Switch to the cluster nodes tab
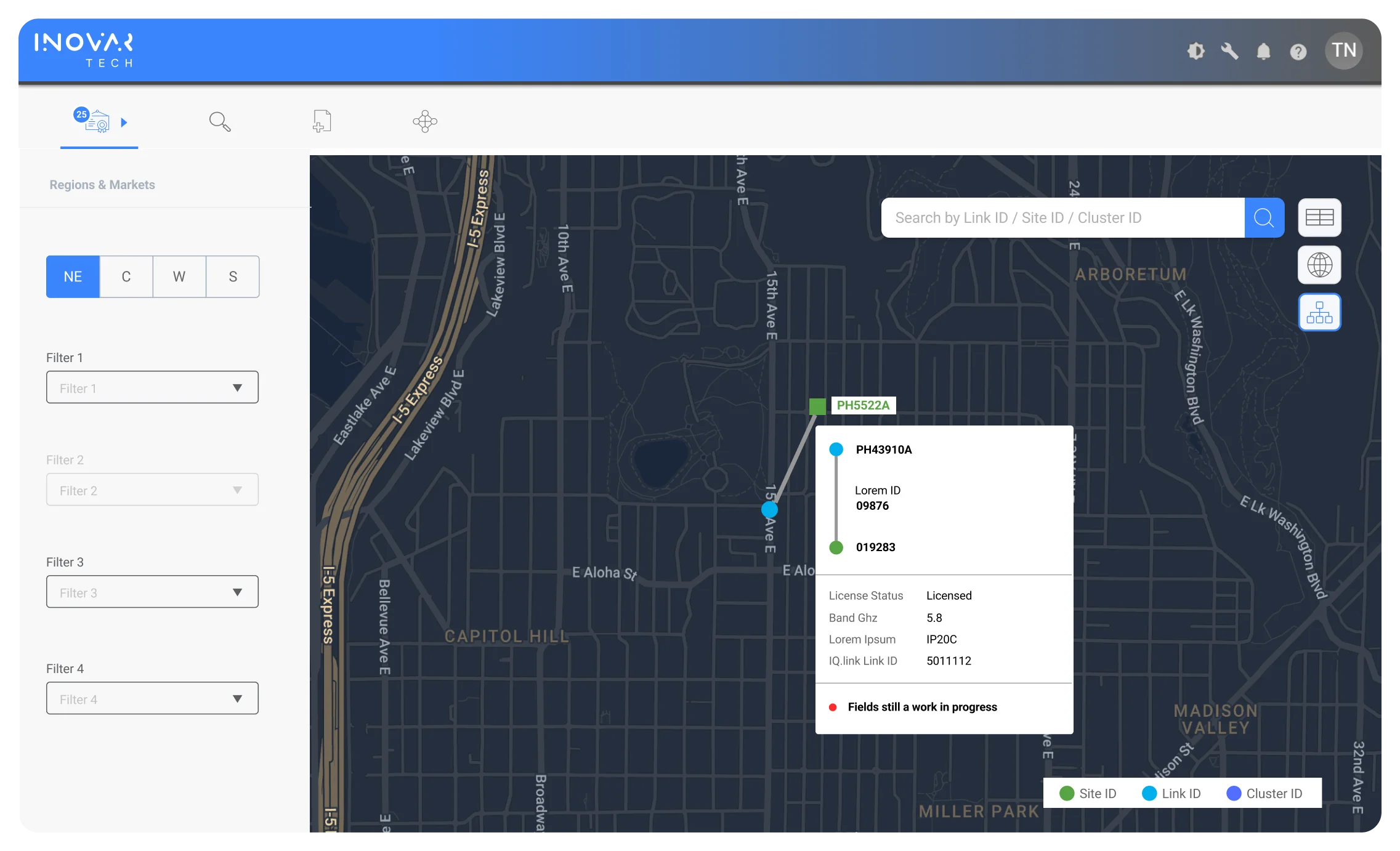1400x851 pixels. pyautogui.click(x=425, y=121)
